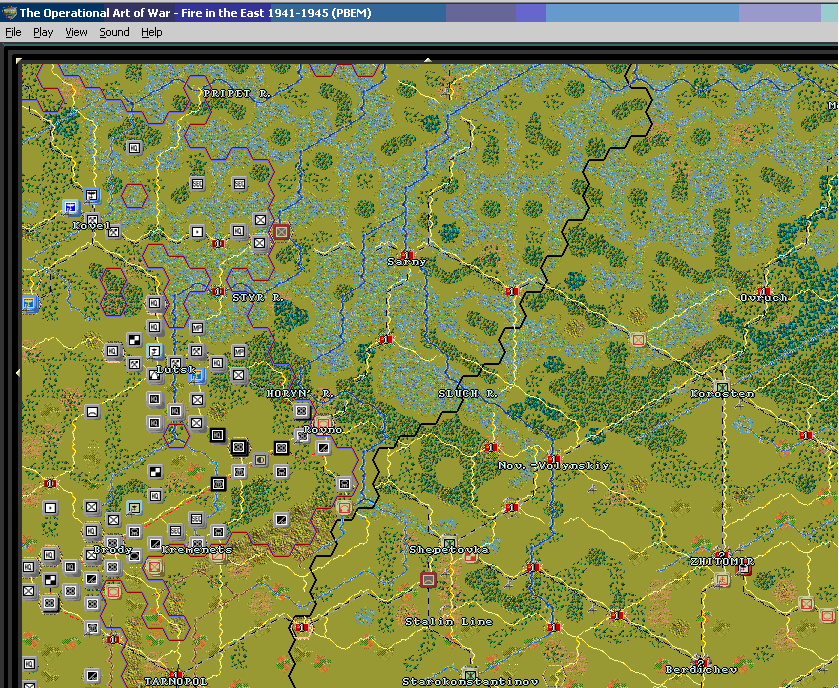Select the Soviet unit on Rovno city
The height and width of the screenshot is (688, 839).
point(323,423)
